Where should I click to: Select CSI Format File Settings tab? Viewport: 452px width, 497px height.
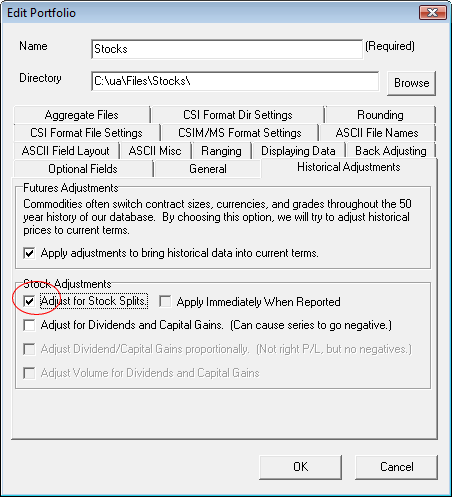(86, 133)
